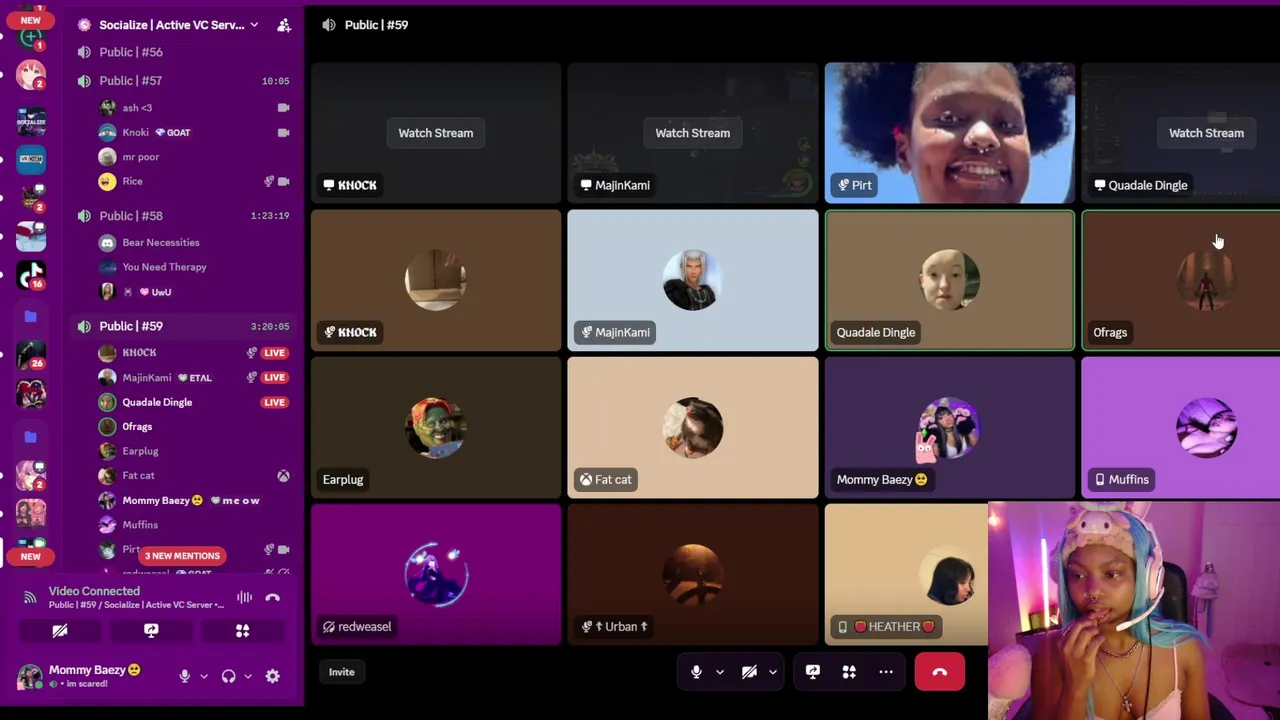The width and height of the screenshot is (1280, 720).
Task: Open microphone options arrow in call toolbar
Action: 719,672
